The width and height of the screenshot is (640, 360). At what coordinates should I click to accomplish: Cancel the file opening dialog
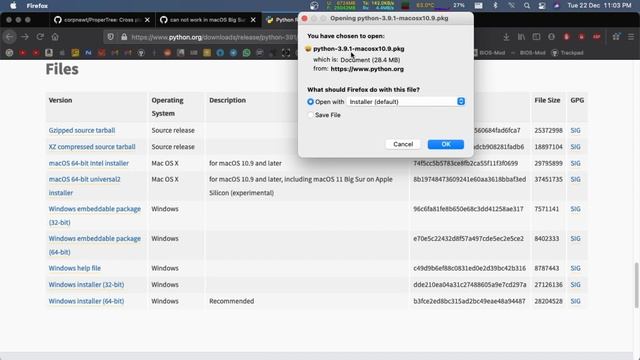pos(403,144)
